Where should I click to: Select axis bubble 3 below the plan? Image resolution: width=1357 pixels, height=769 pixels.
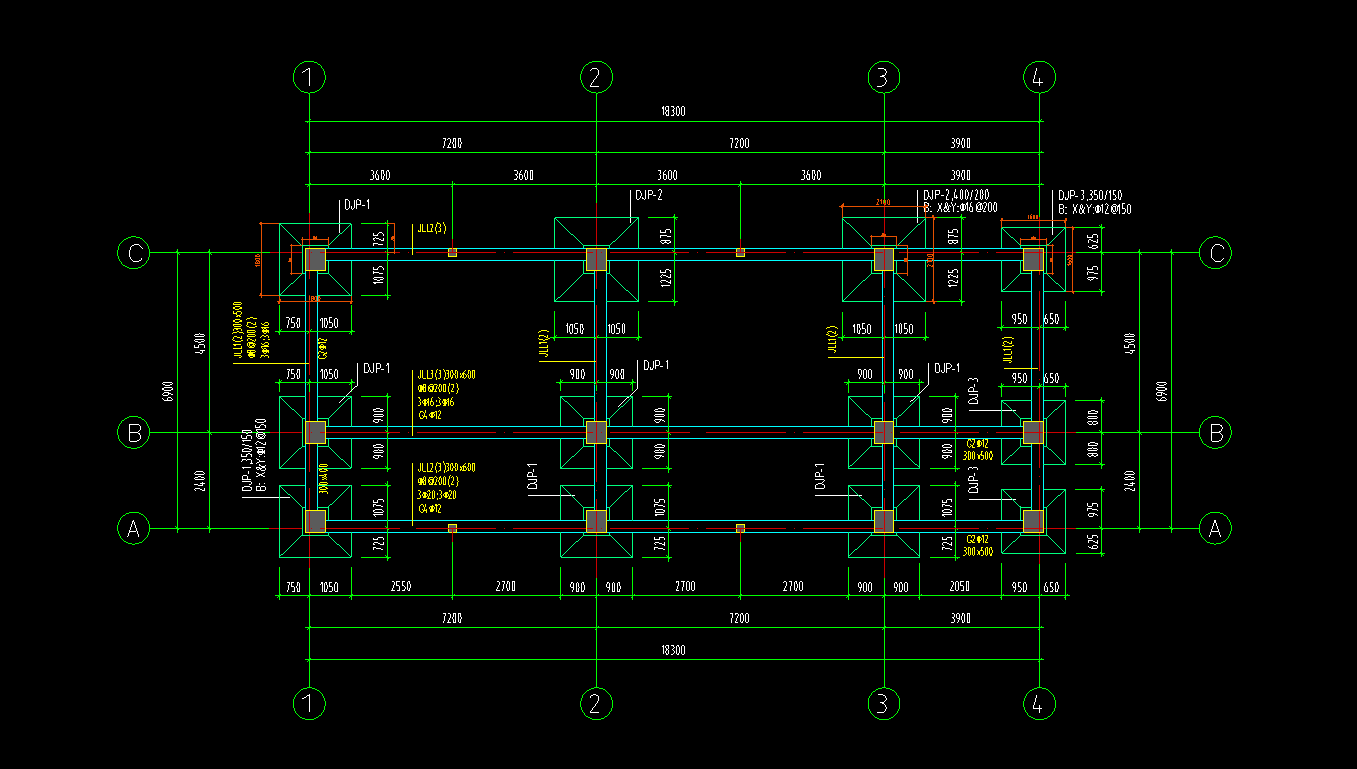coord(882,704)
